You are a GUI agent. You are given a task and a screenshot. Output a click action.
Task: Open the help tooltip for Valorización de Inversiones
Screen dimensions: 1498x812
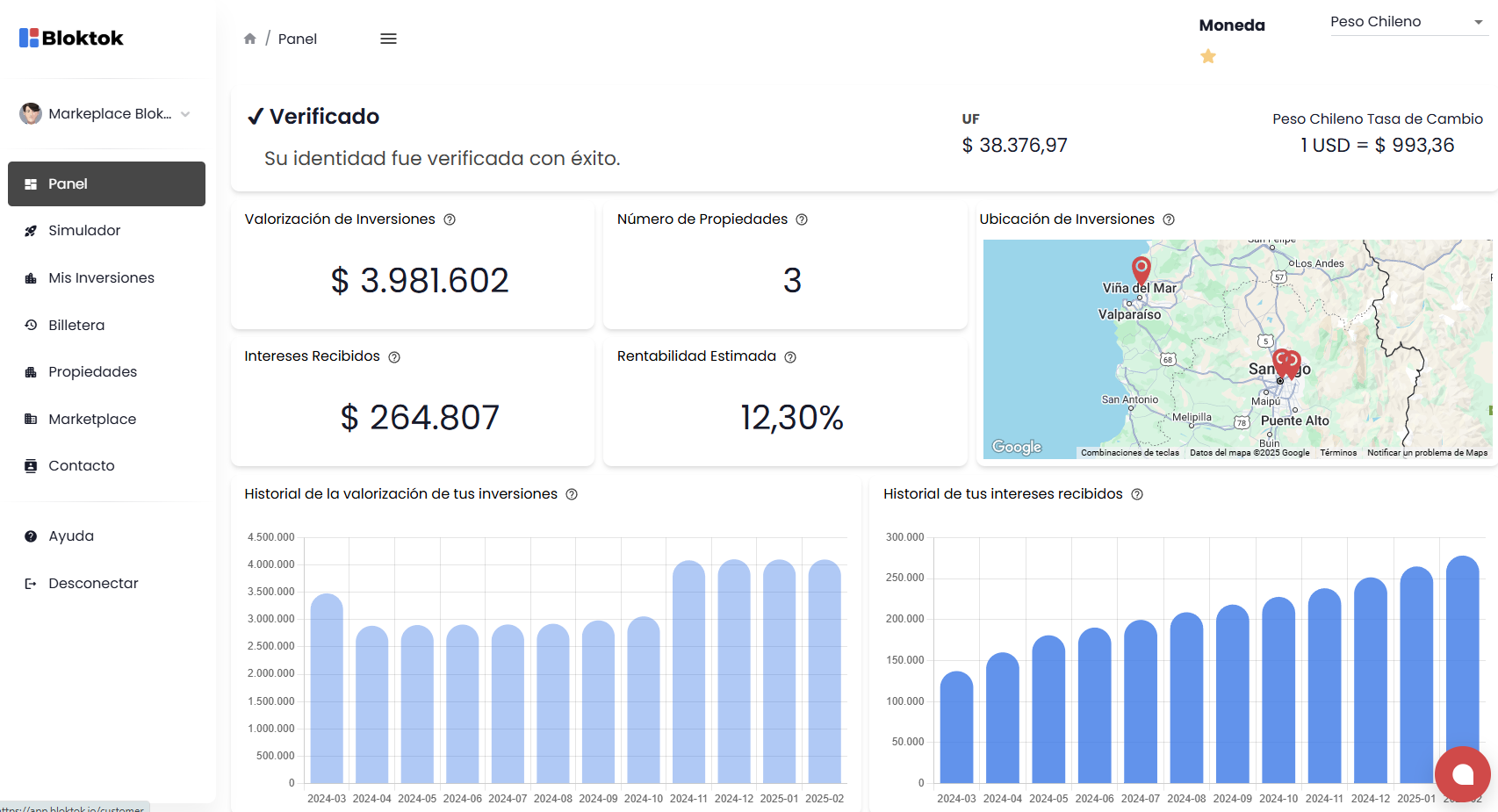pyautogui.click(x=450, y=219)
